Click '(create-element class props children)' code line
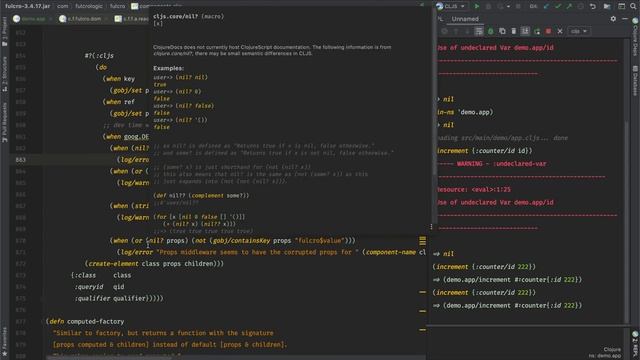 (154, 264)
